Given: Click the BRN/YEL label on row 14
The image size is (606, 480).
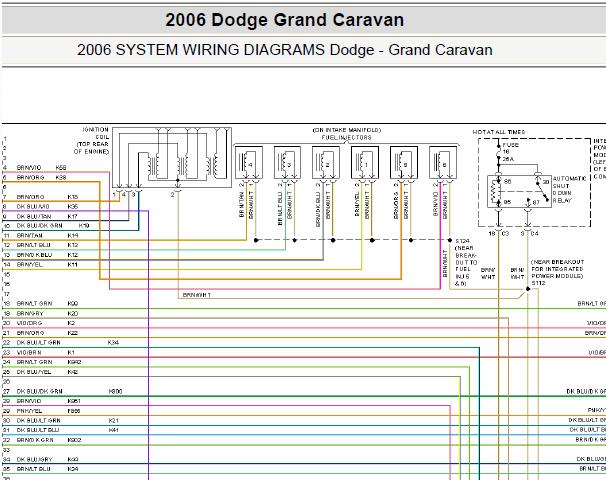Looking at the screenshot, I should click(x=29, y=265).
